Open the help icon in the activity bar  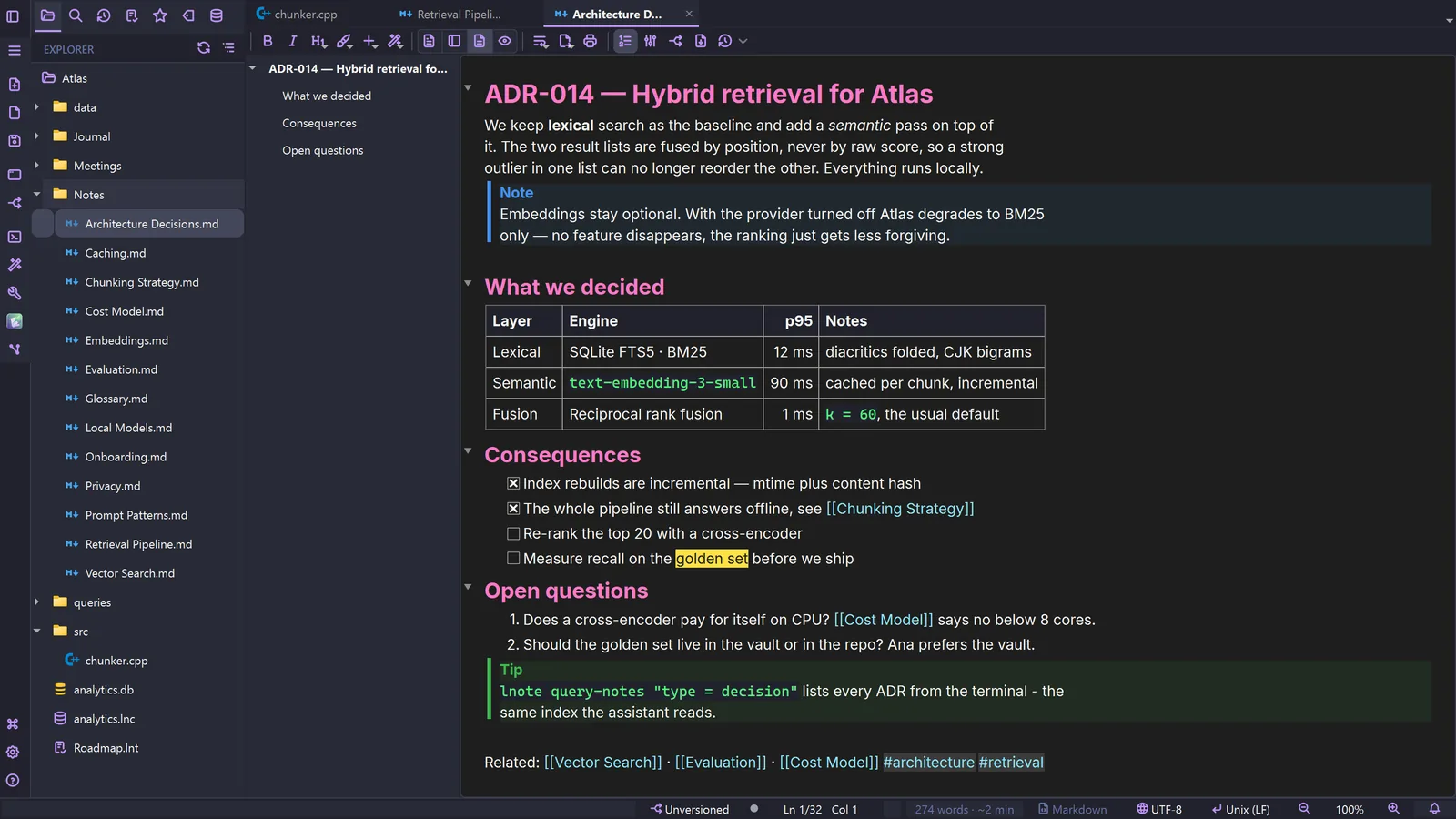pos(13,781)
